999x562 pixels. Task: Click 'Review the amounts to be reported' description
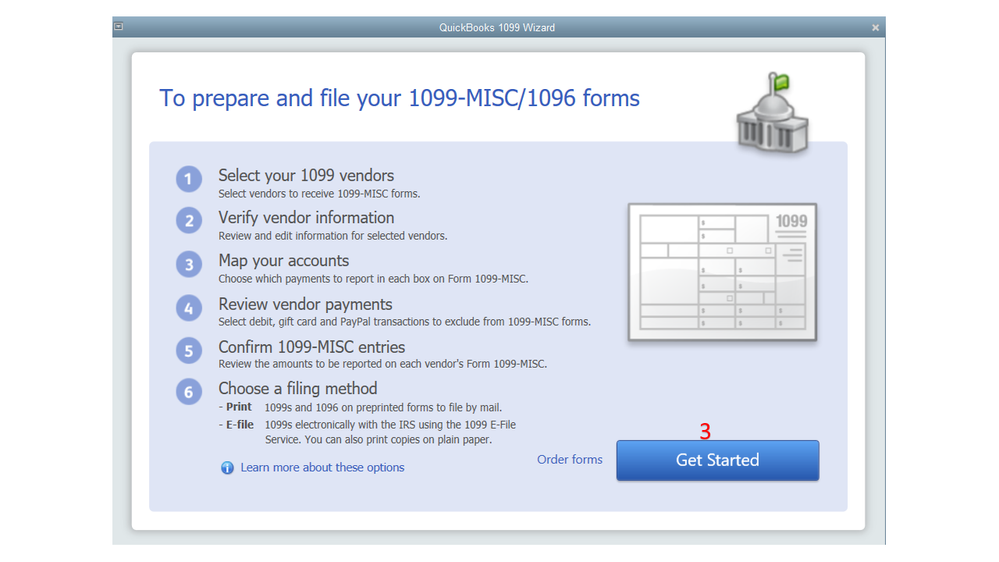pos(382,364)
